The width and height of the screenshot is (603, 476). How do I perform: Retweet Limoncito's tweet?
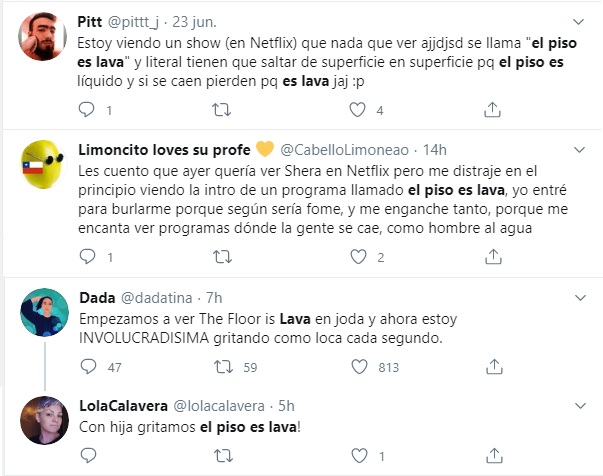coord(222,258)
